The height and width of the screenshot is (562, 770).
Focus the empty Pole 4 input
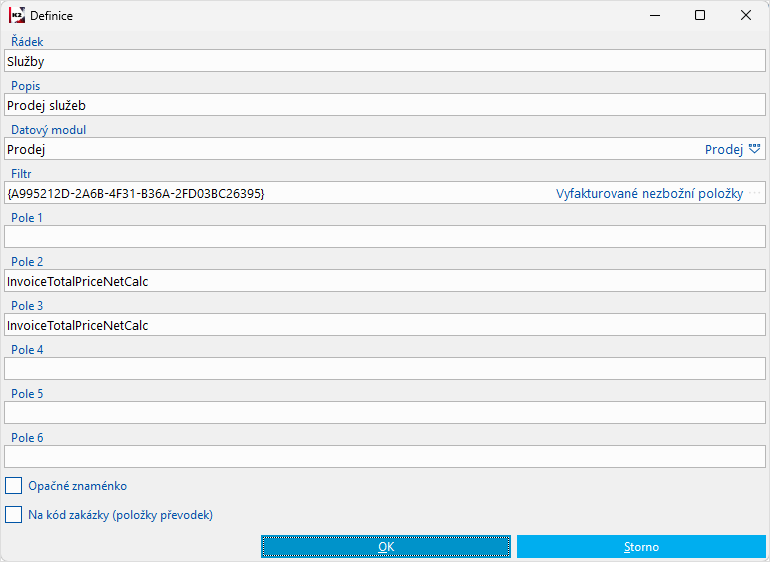pos(385,368)
